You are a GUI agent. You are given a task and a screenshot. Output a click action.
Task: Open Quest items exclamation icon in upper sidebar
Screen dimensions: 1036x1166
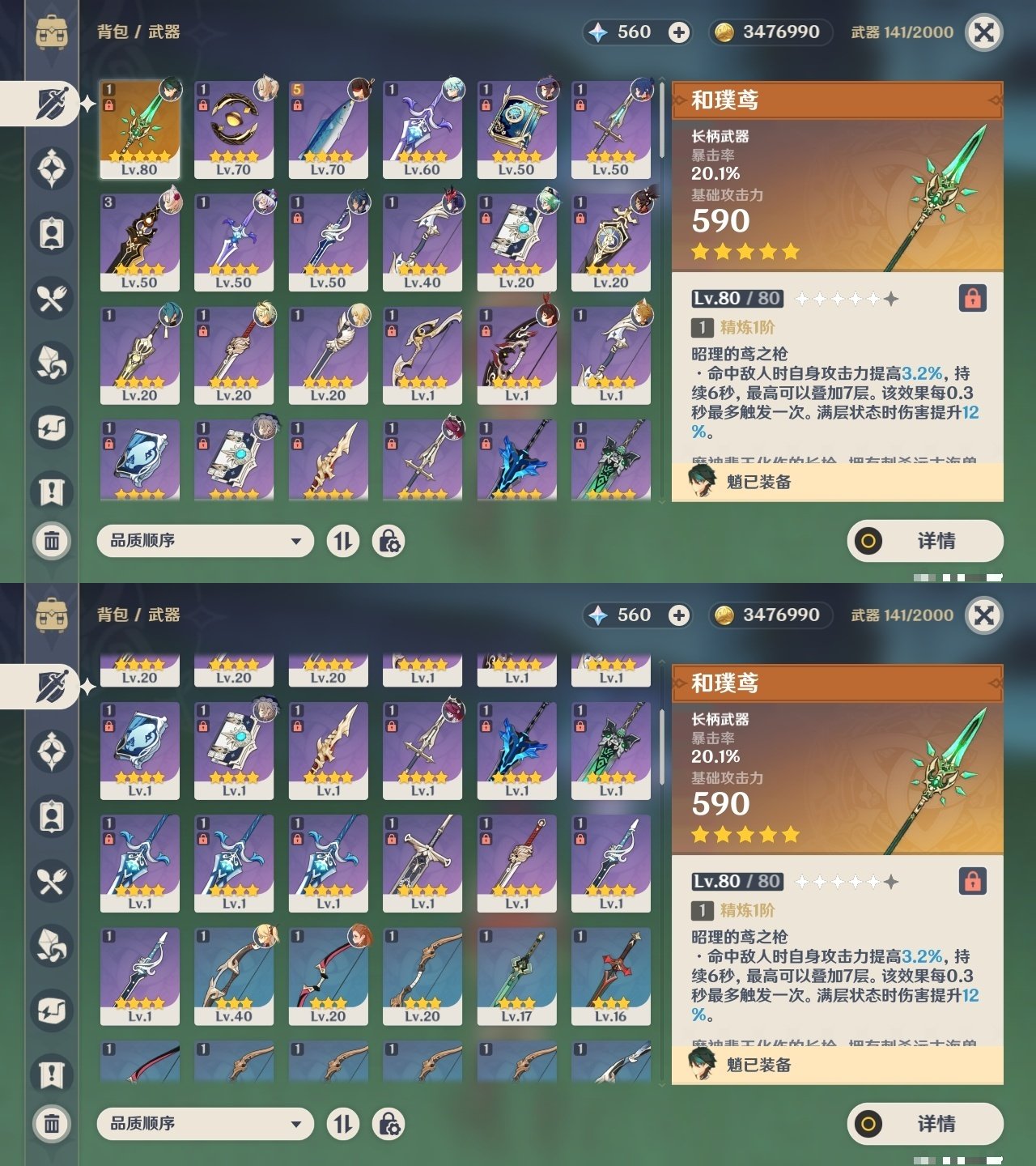(52, 492)
